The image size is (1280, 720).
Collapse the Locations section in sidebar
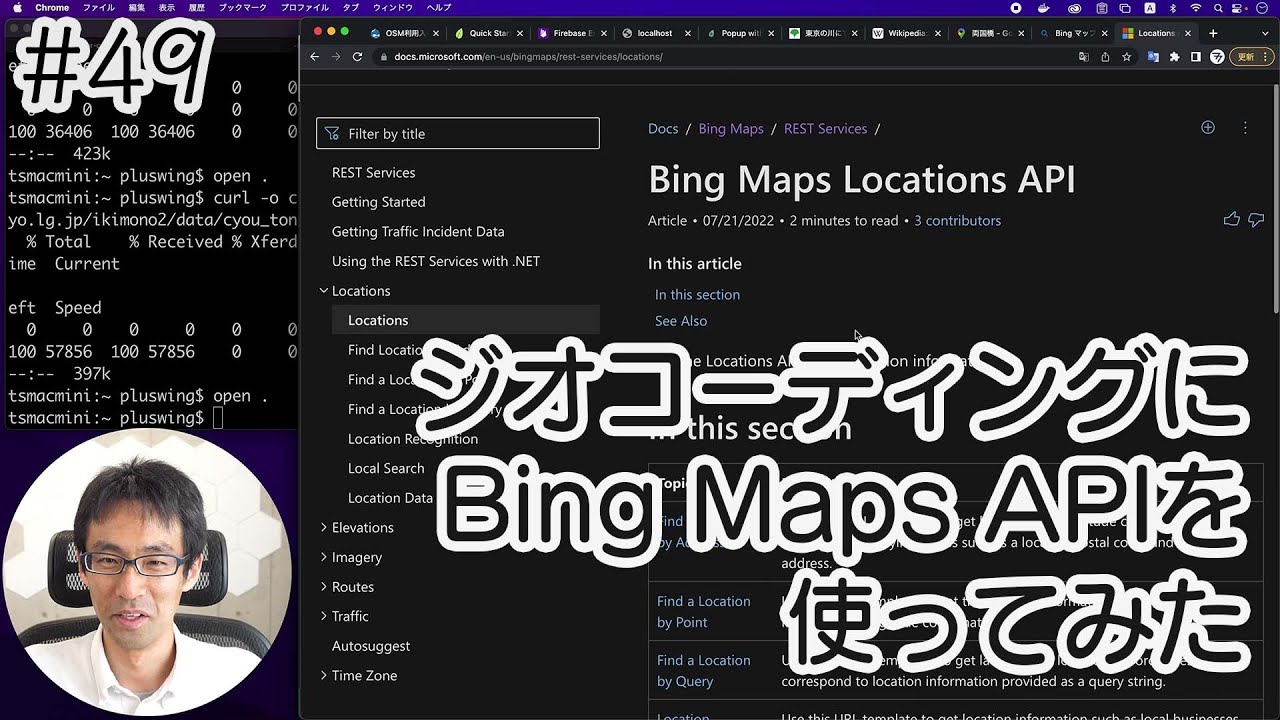[x=323, y=291]
